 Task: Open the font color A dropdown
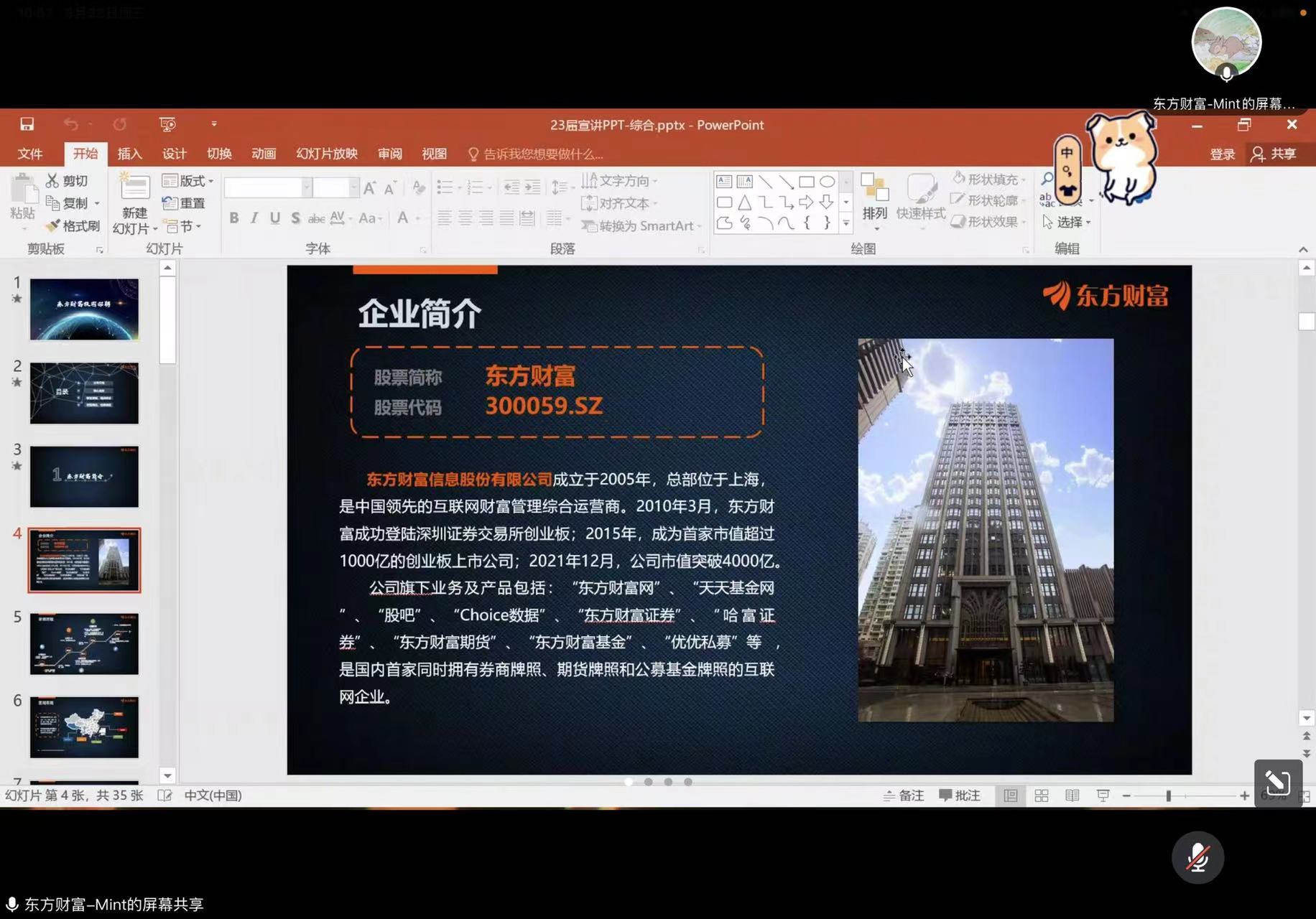click(408, 218)
